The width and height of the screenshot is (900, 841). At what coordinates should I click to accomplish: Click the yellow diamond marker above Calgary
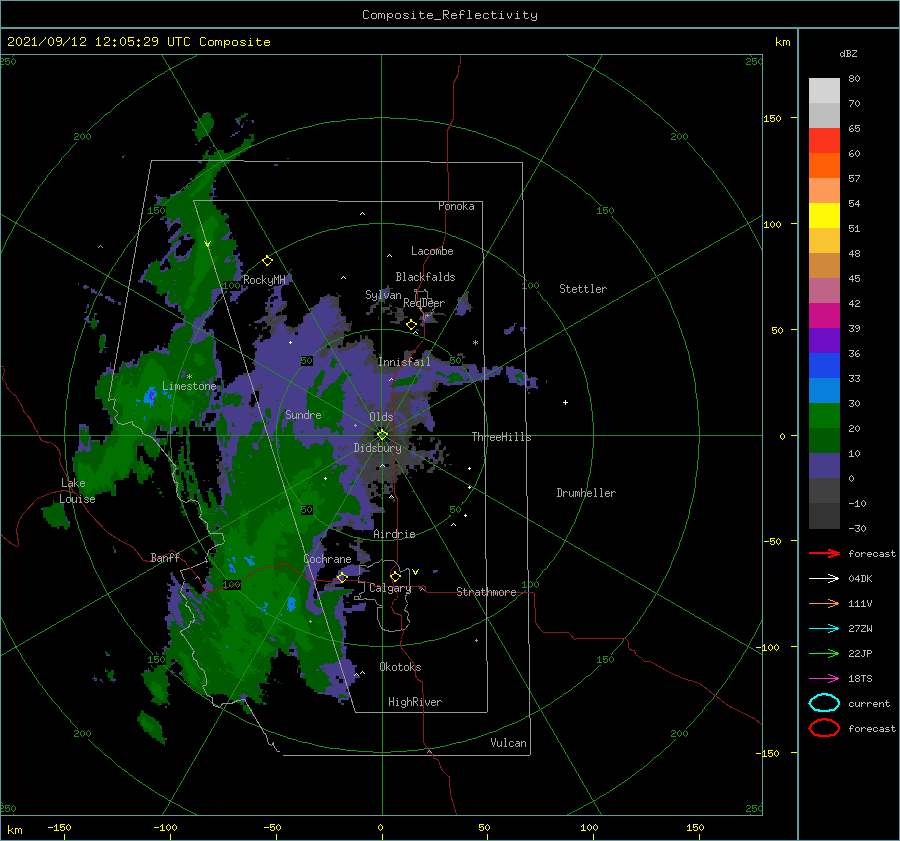[x=395, y=576]
